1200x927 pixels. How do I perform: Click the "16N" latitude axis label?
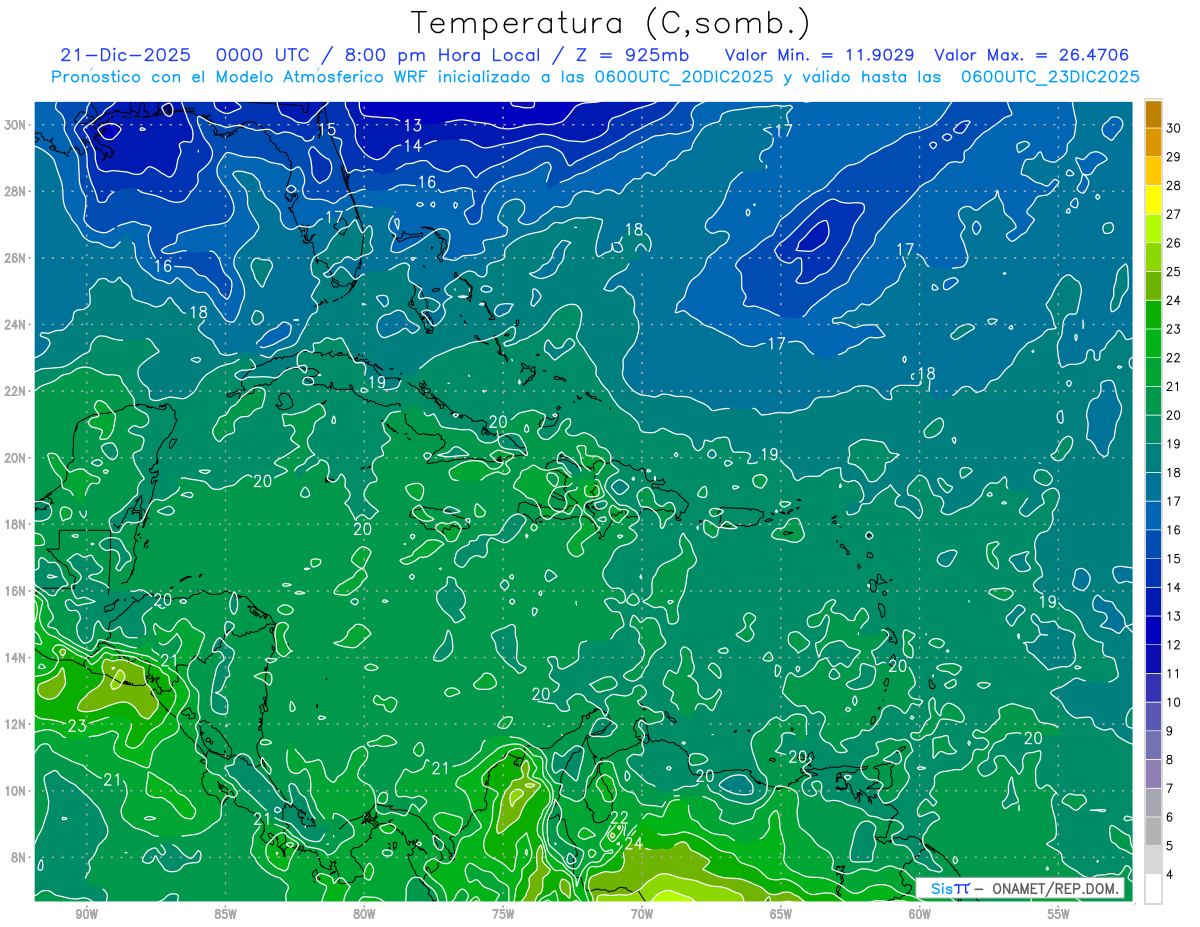click(x=17, y=591)
